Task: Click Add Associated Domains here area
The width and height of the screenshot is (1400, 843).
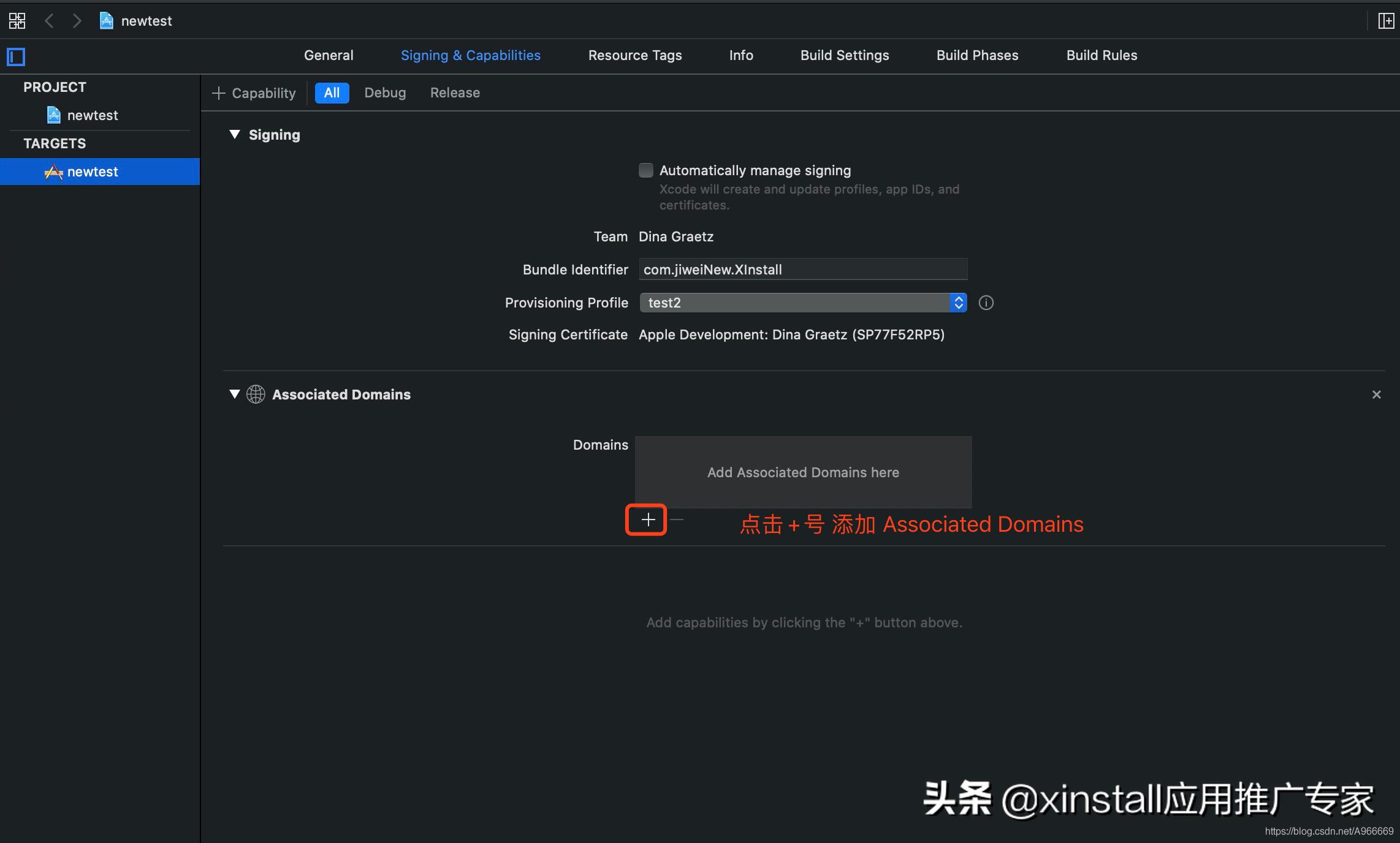Action: coord(803,472)
